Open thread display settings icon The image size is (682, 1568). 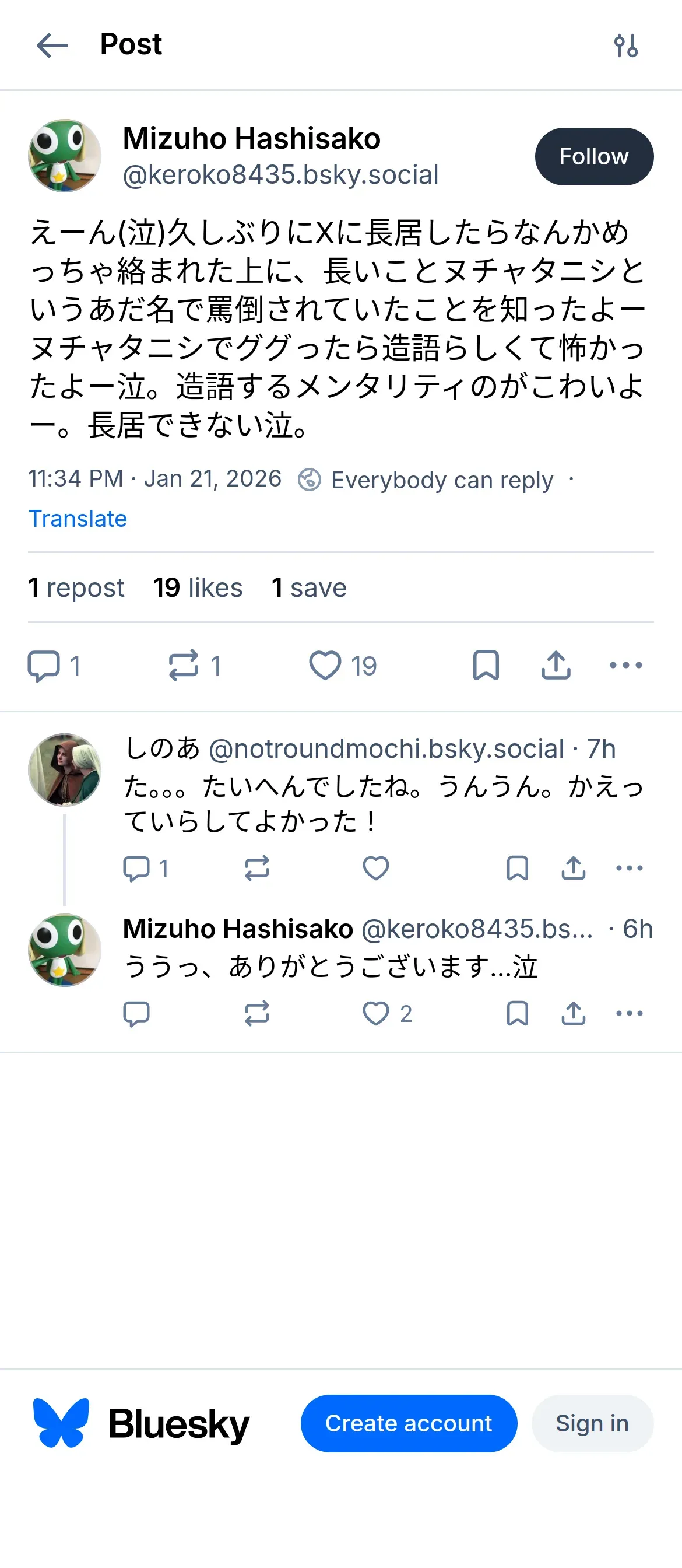click(625, 45)
